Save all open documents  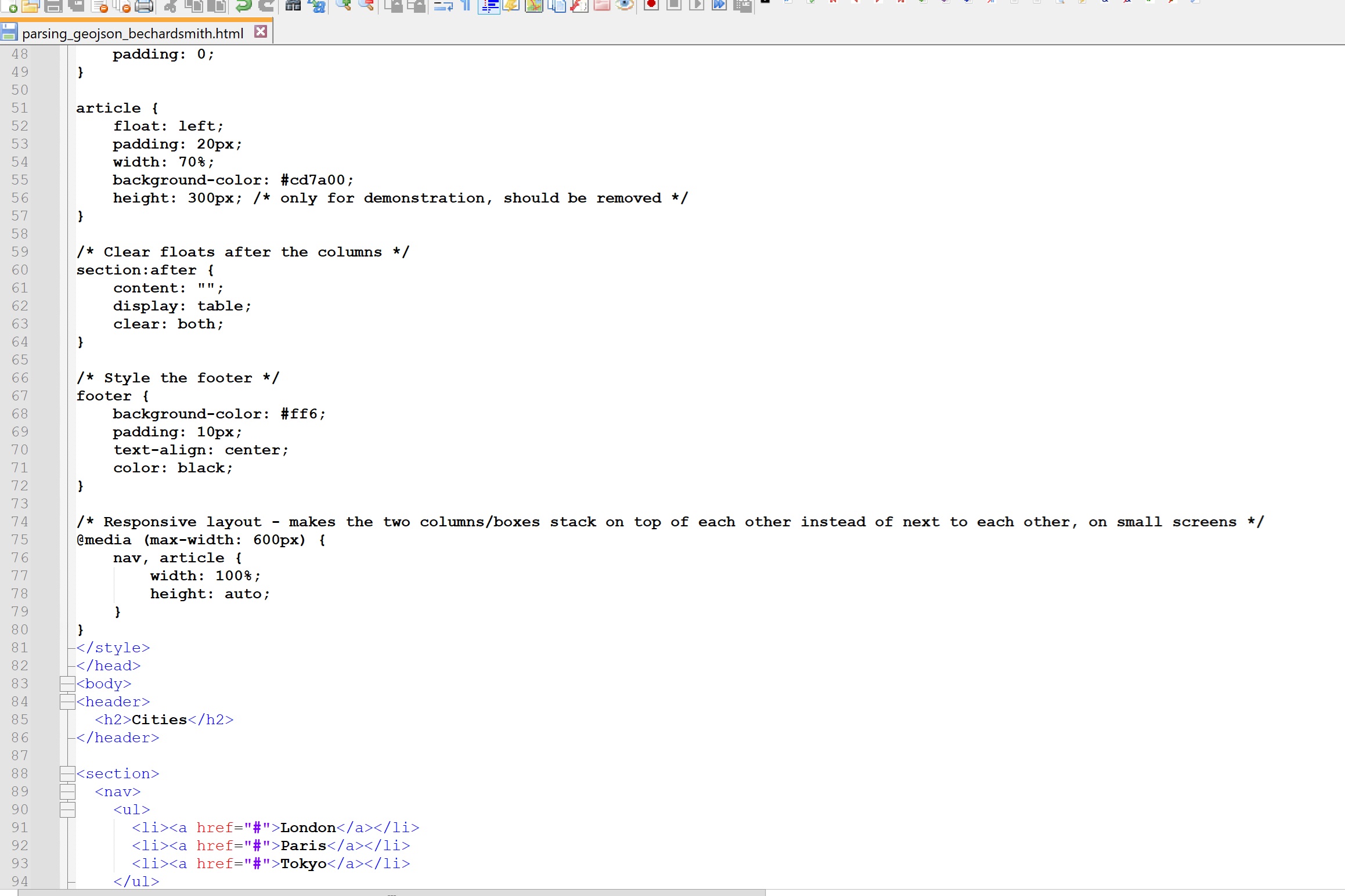tap(77, 6)
